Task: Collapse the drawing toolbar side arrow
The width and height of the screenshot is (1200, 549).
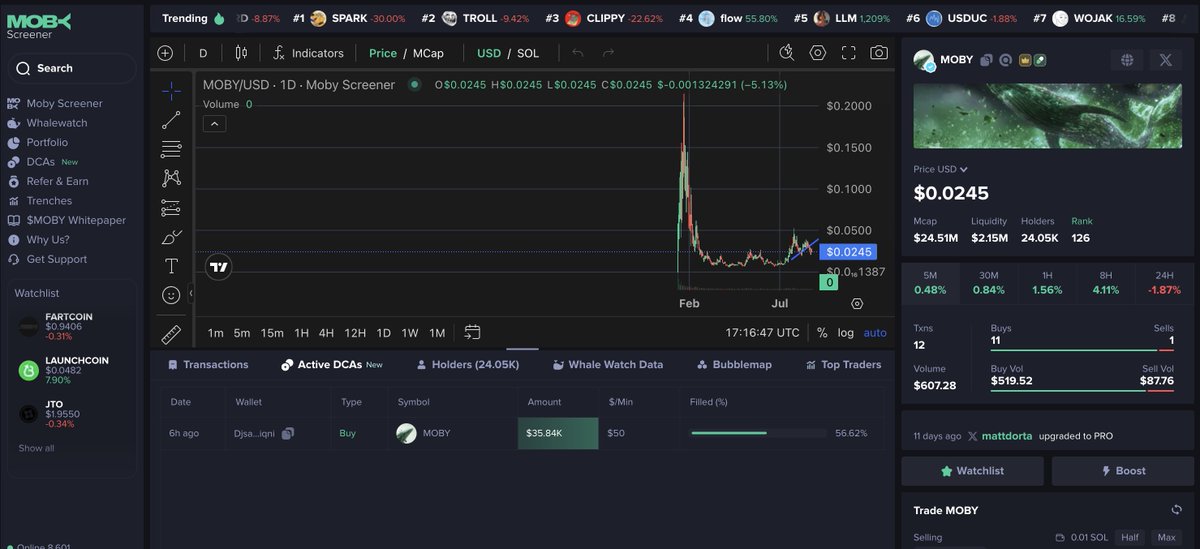Action: tap(190, 293)
